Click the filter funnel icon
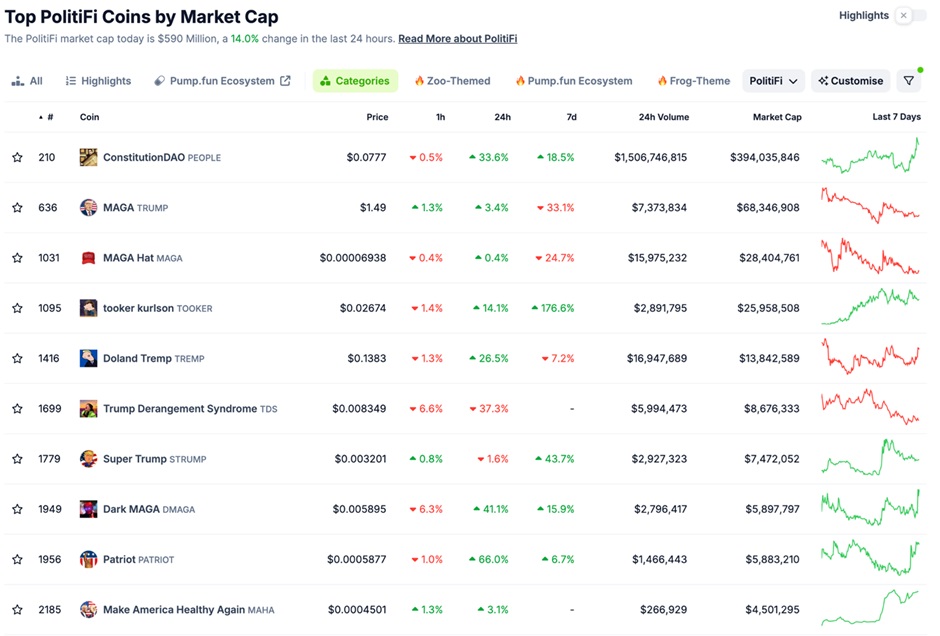 pos(908,81)
